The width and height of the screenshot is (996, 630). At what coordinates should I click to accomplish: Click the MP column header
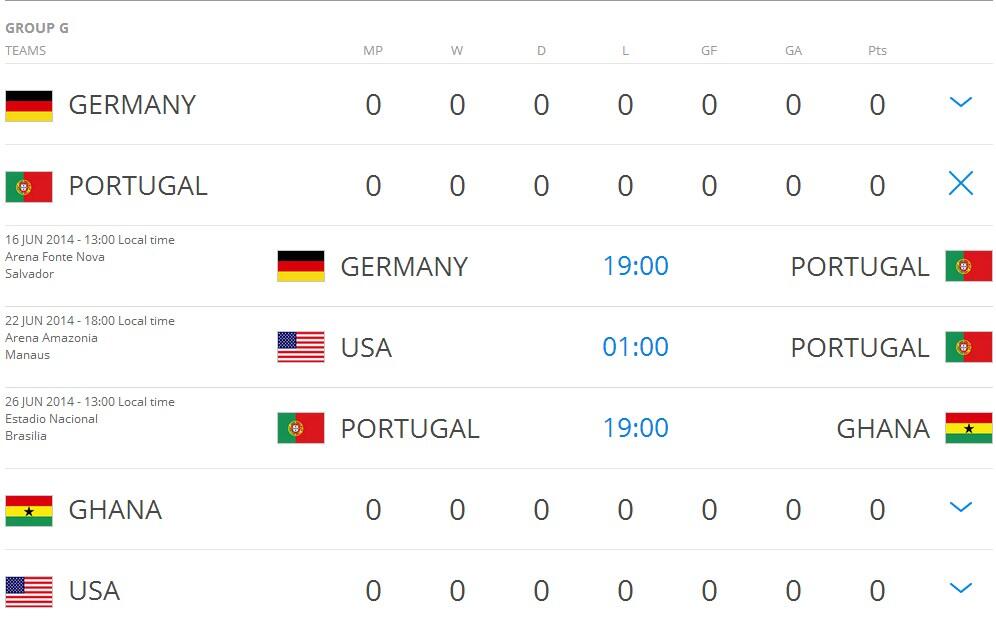pyautogui.click(x=373, y=51)
